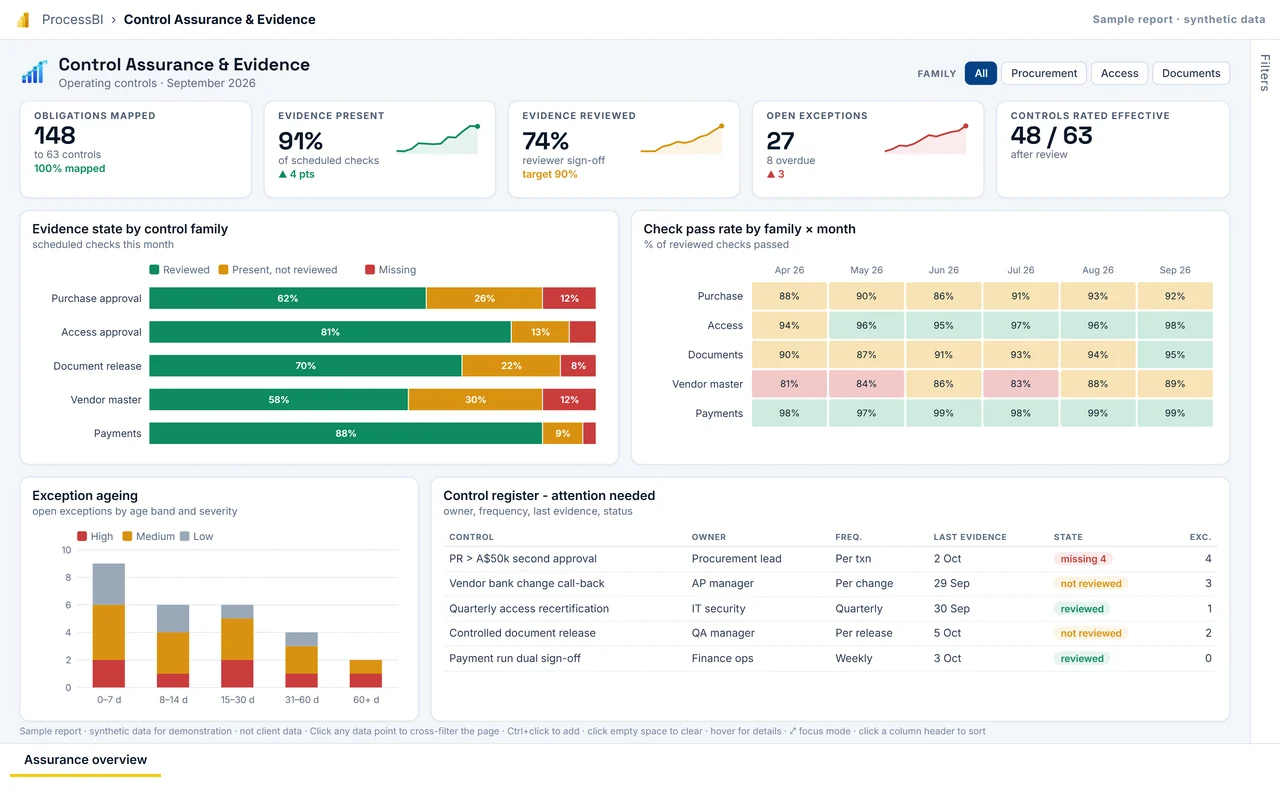Viewport: 1280px width, 800px height.
Task: Sort register by the OWNER column header
Action: pos(709,537)
